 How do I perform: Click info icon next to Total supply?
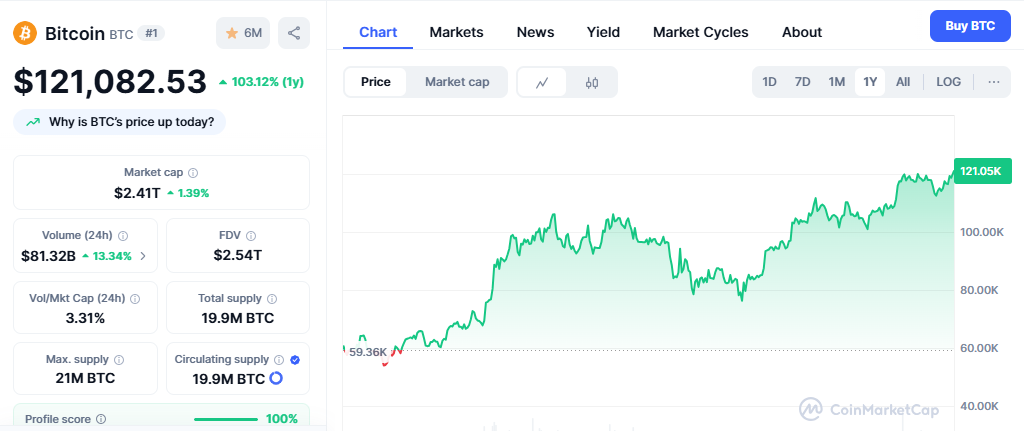(272, 298)
